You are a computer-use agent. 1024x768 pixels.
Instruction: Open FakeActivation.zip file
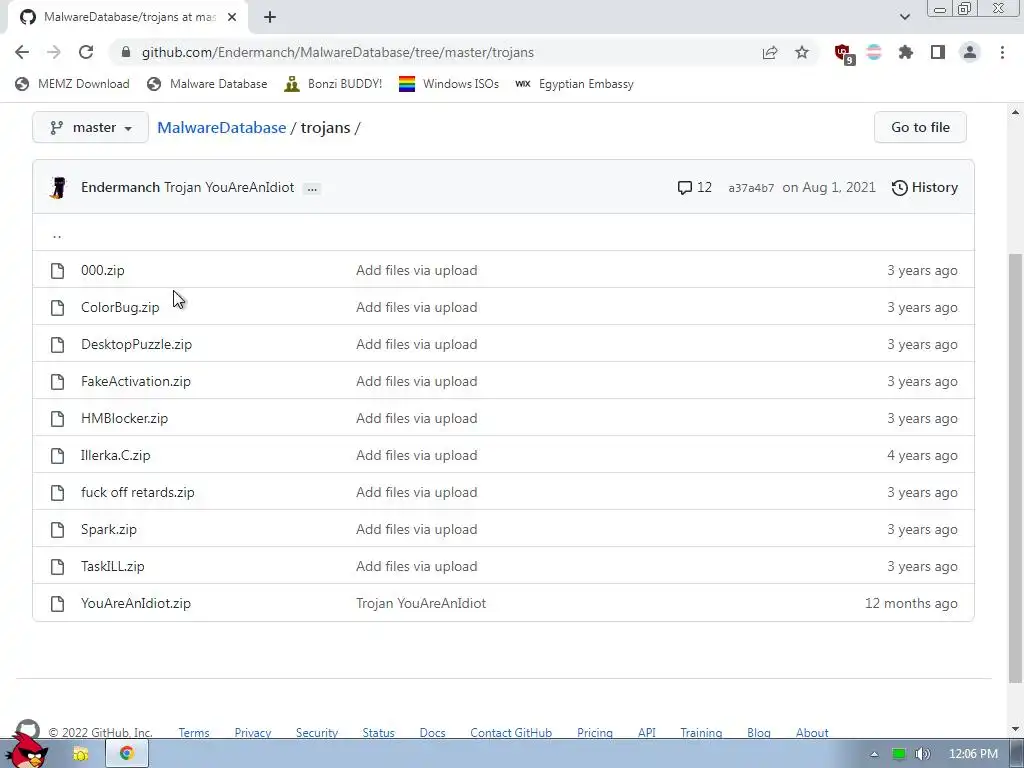[136, 381]
